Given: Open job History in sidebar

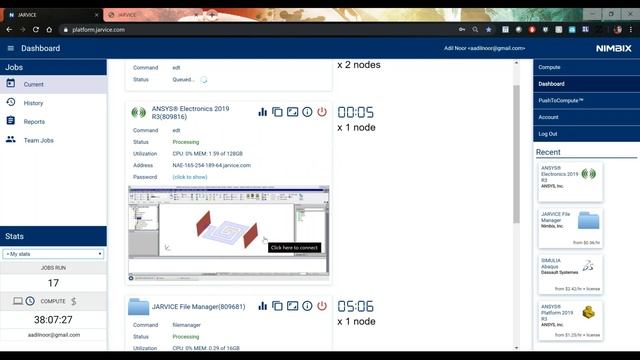Looking at the screenshot, I should coord(53,103).
